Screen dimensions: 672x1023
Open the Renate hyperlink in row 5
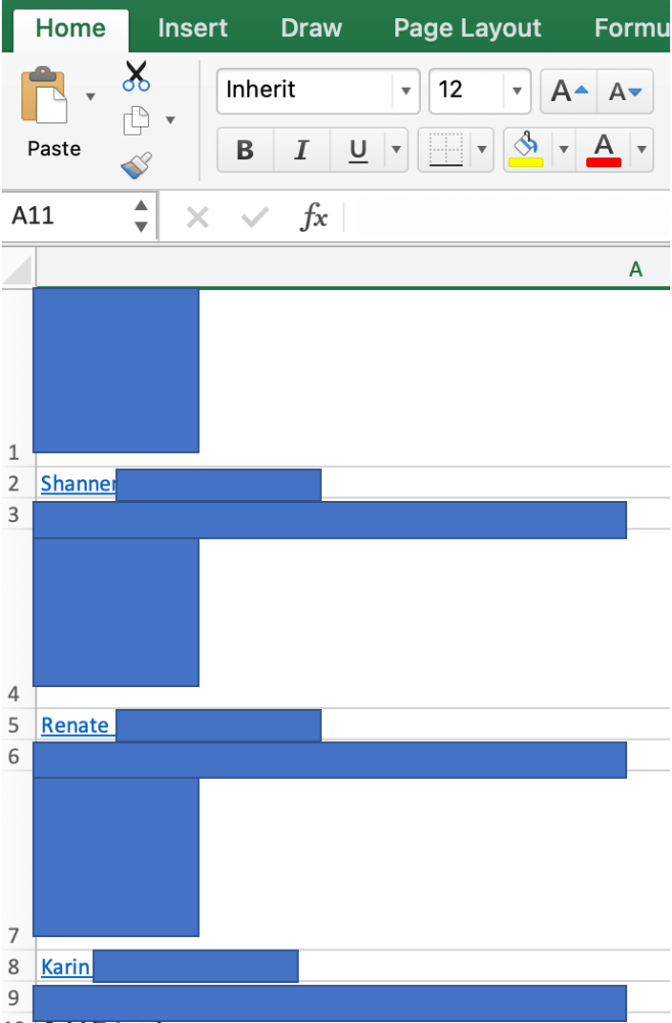(75, 725)
